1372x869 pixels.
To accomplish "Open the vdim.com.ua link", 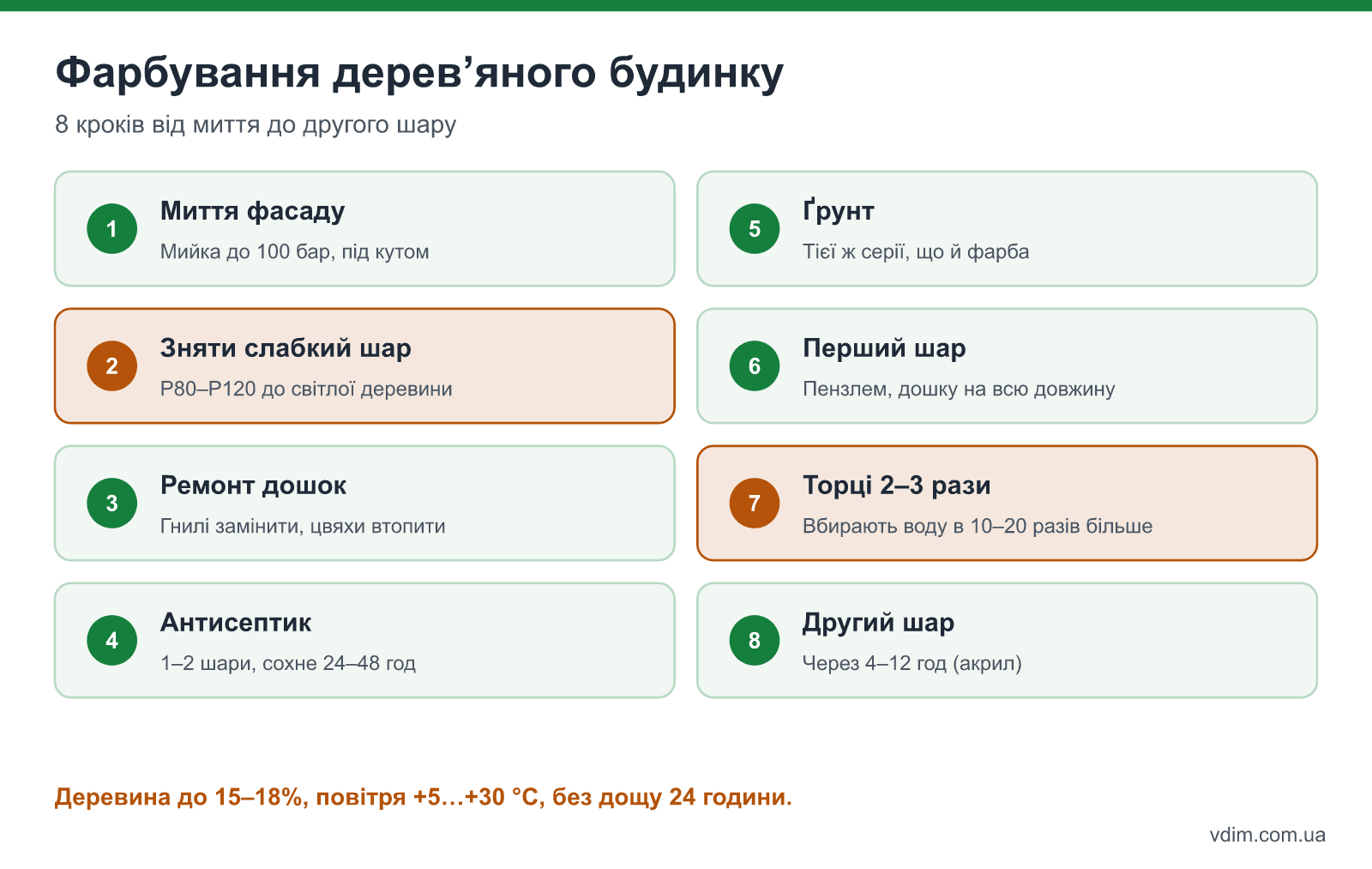I will click(x=1267, y=835).
